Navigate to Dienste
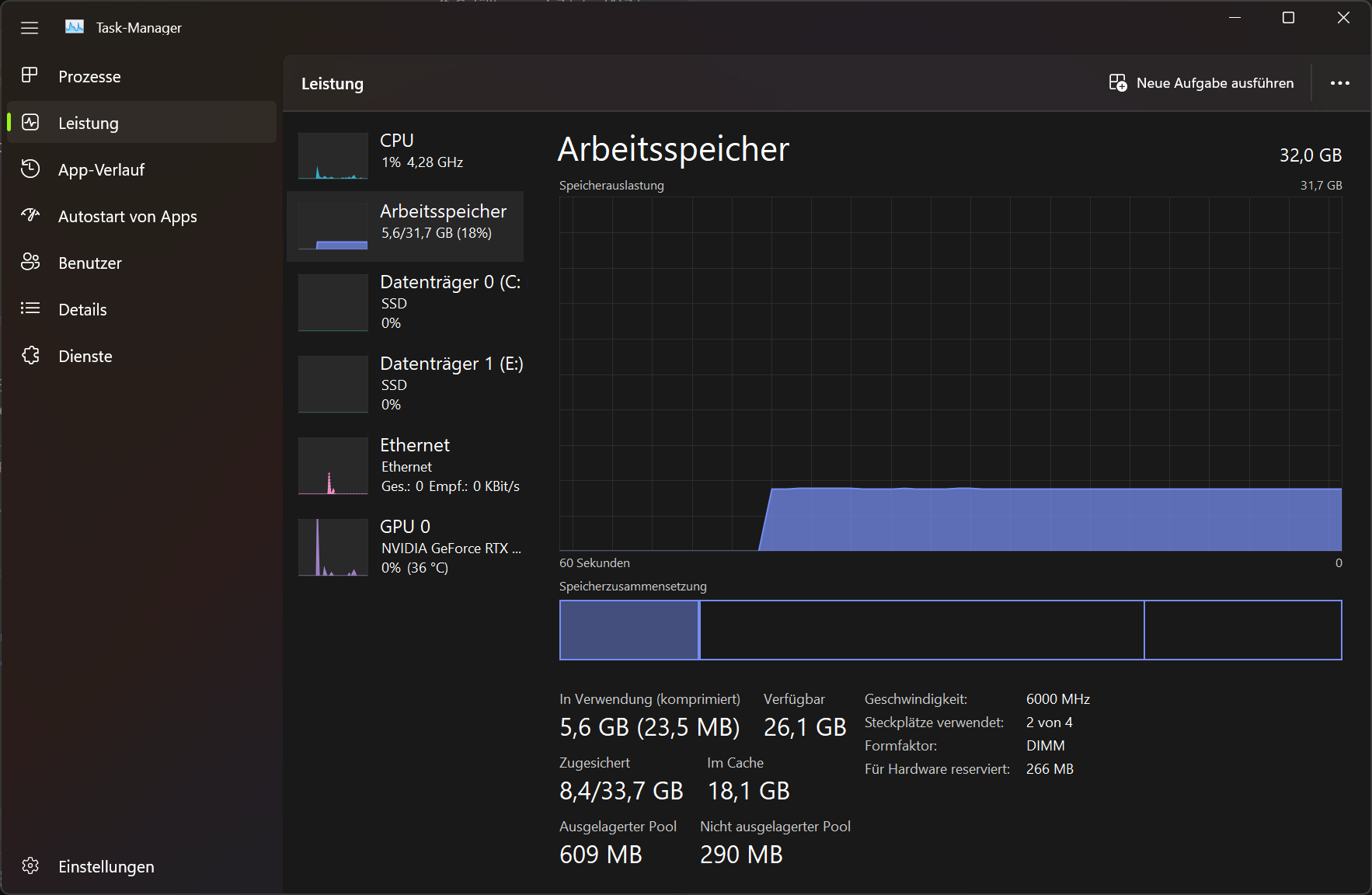 (141, 356)
